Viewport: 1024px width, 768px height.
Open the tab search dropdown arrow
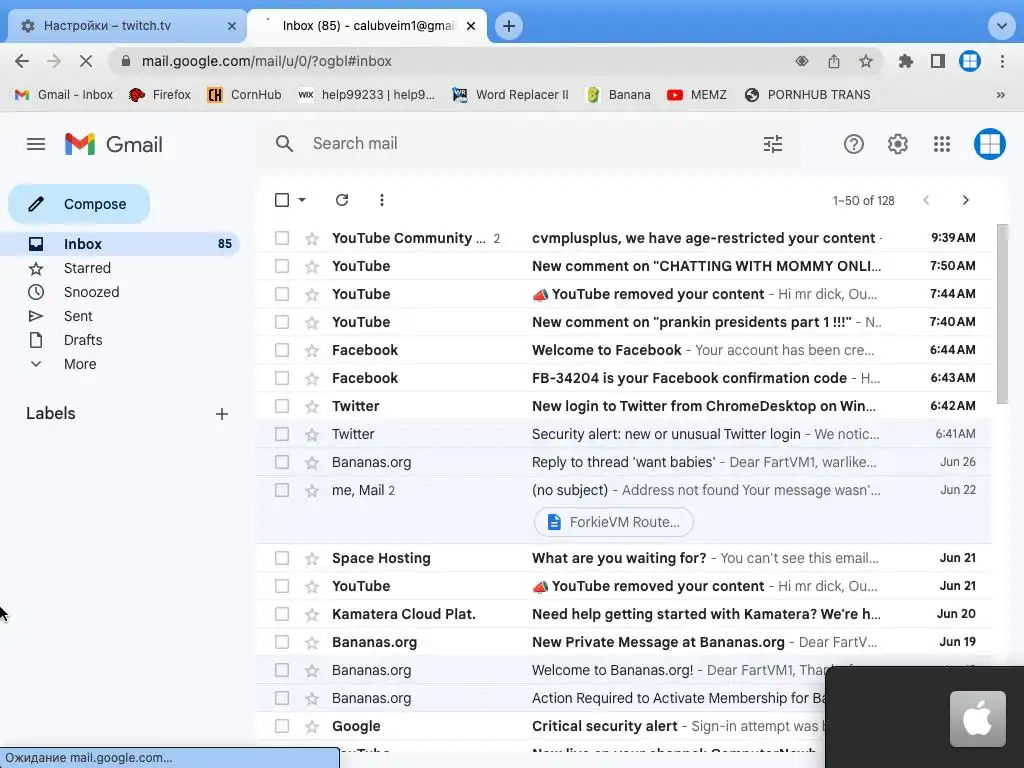[1001, 26]
